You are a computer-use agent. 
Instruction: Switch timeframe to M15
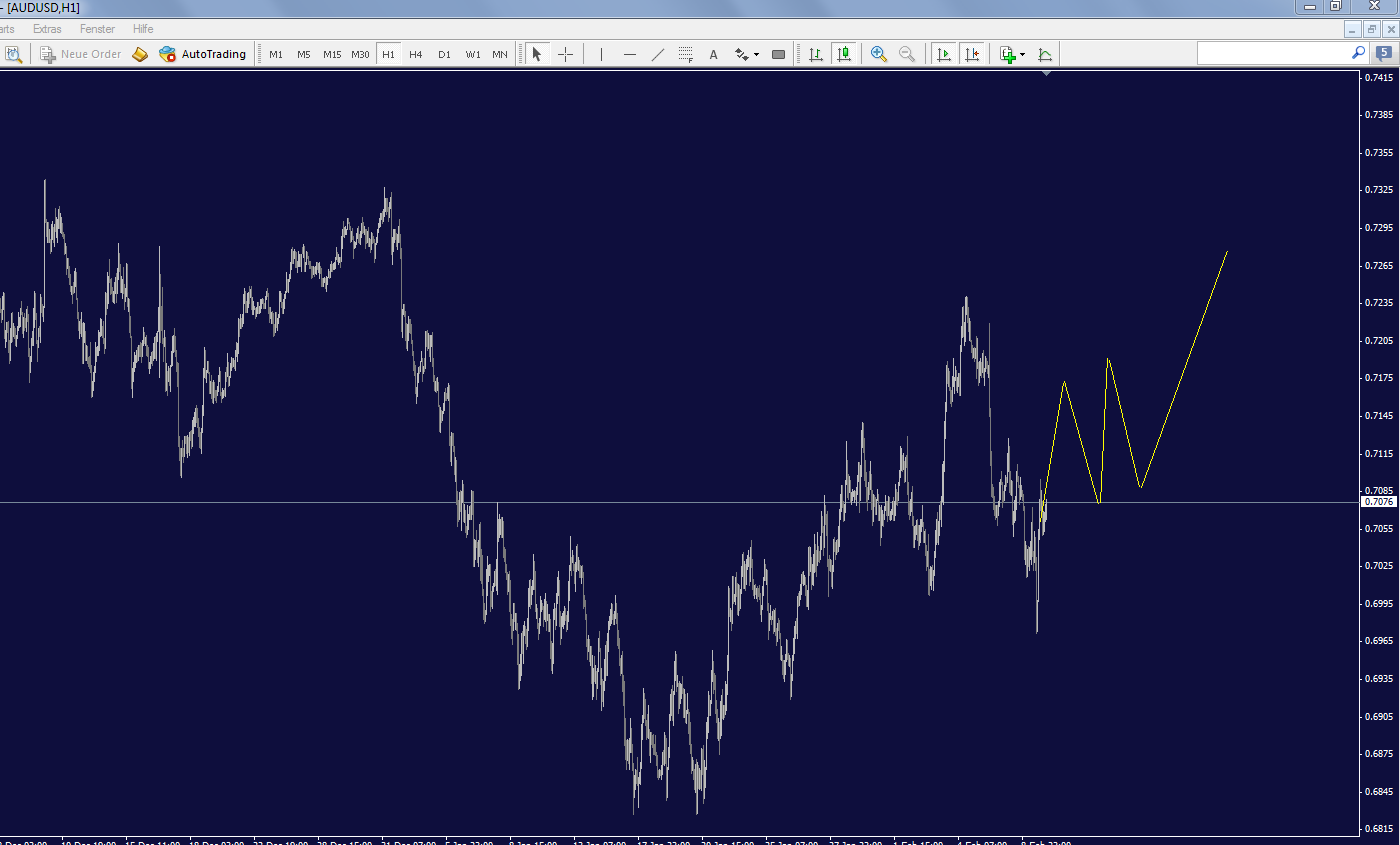tap(332, 54)
